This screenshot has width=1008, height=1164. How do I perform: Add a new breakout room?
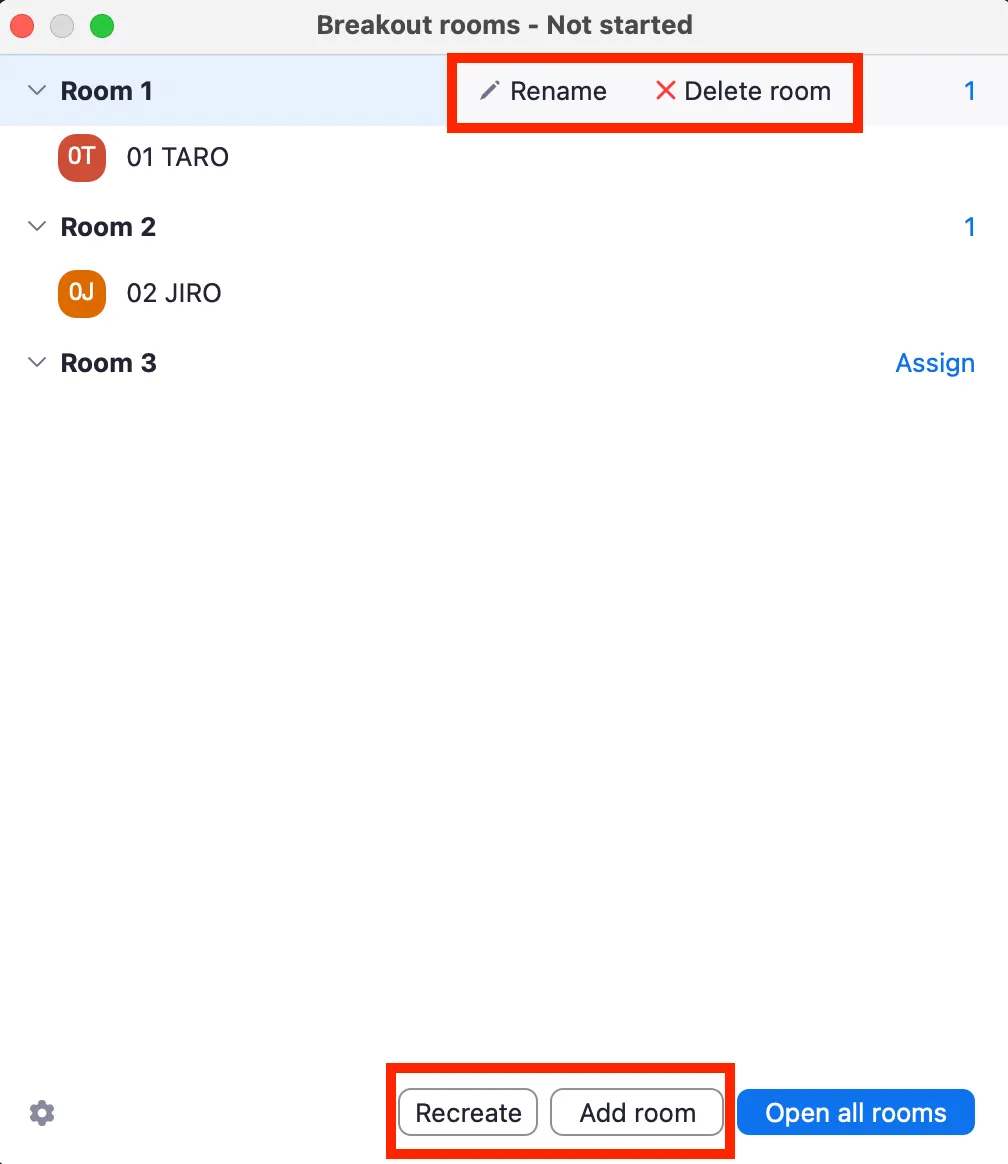(637, 1112)
